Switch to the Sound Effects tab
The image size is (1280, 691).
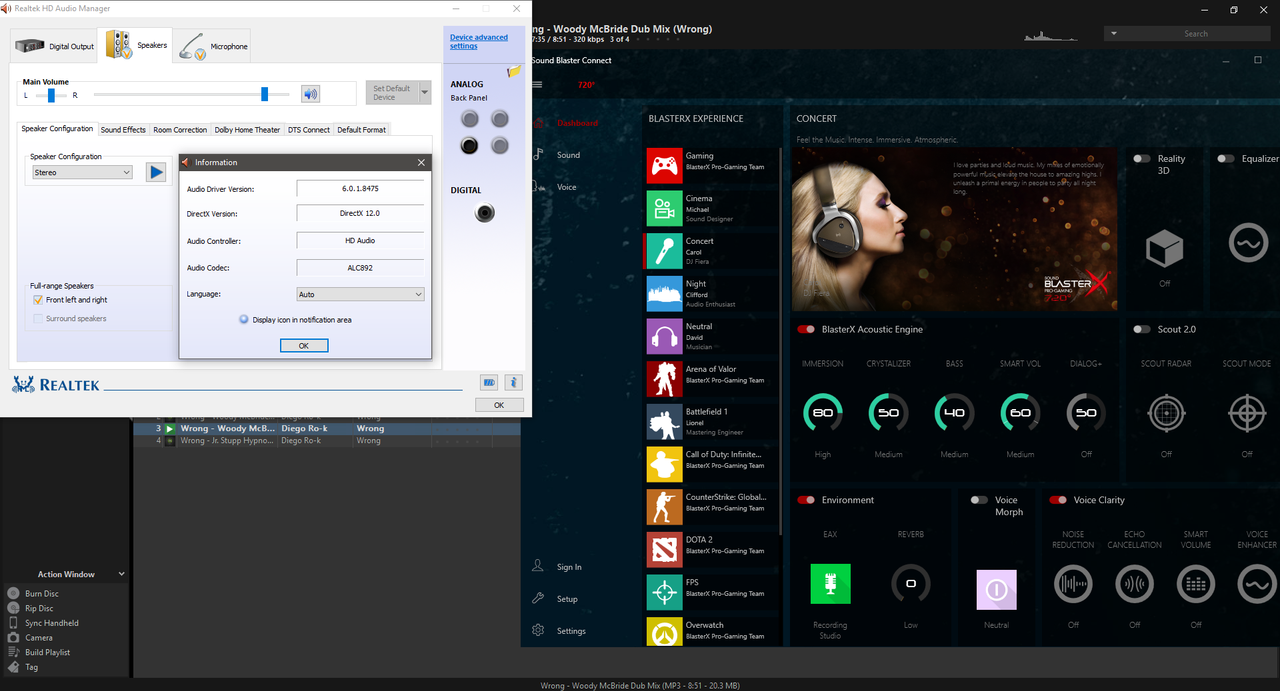click(123, 130)
